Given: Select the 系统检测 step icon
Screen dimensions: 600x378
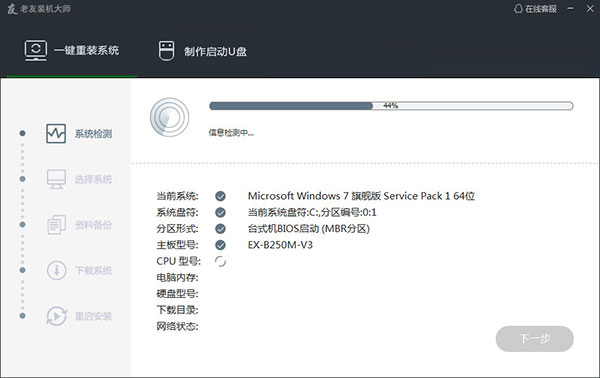Looking at the screenshot, I should click(x=56, y=134).
